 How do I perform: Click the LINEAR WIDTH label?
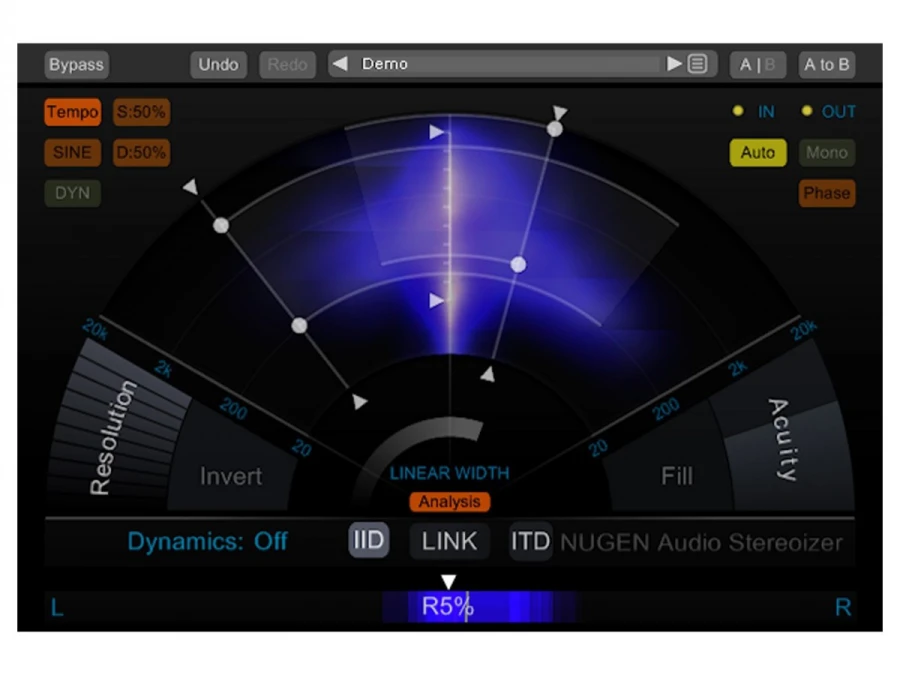coord(449,473)
